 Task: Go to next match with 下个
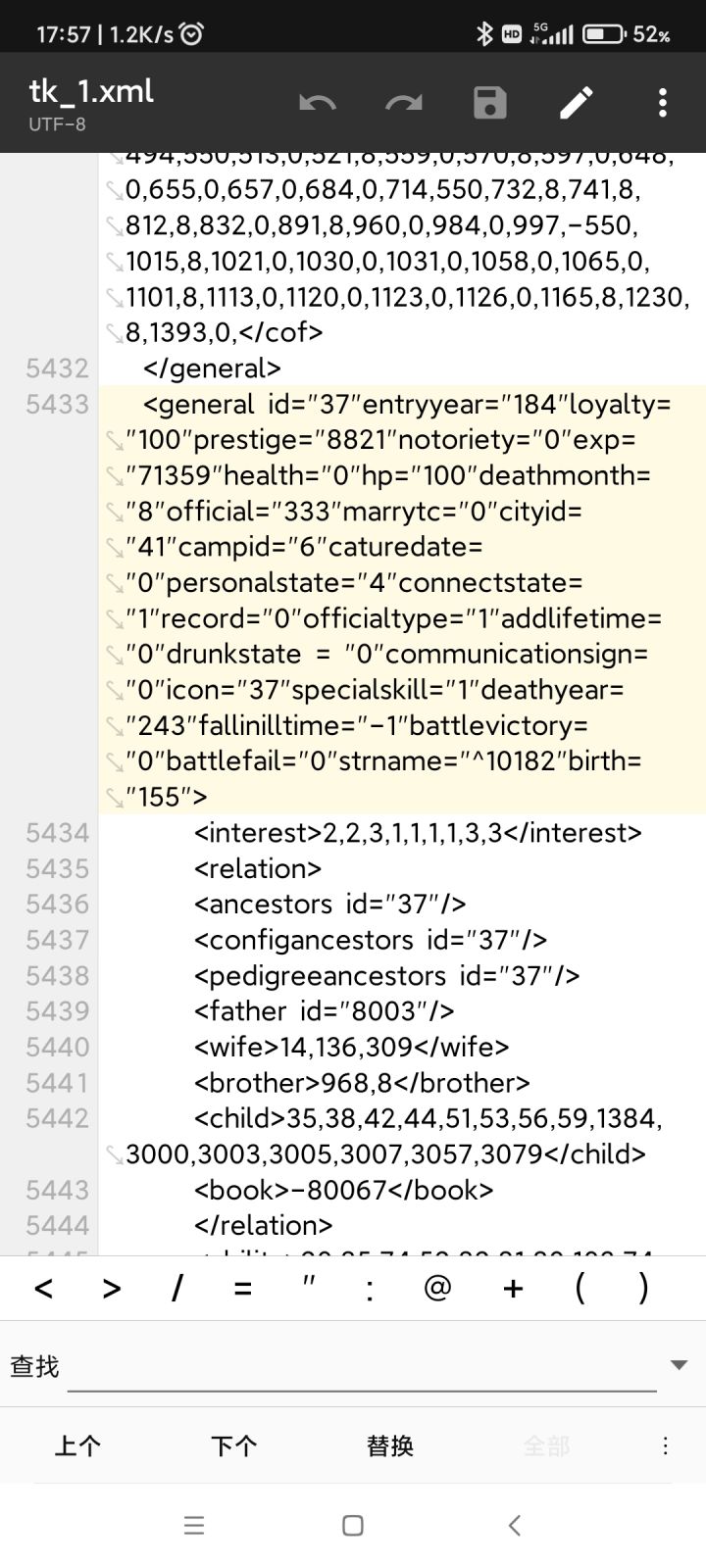coord(234,1445)
